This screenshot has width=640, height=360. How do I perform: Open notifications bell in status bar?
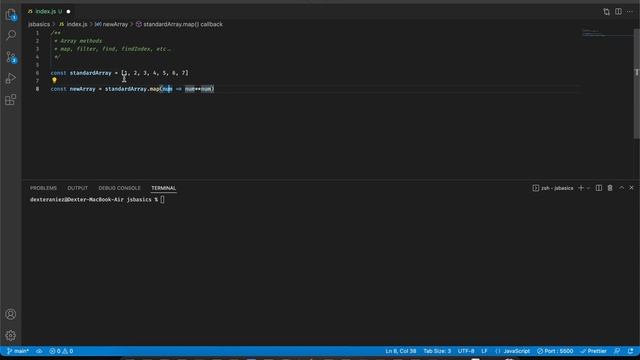[x=631, y=351]
